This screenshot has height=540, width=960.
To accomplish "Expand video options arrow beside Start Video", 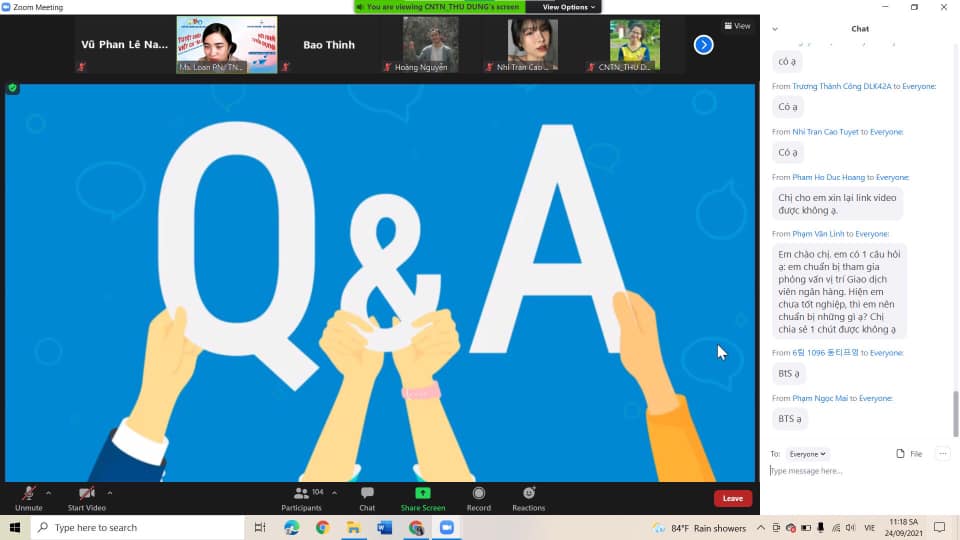I will (x=110, y=492).
